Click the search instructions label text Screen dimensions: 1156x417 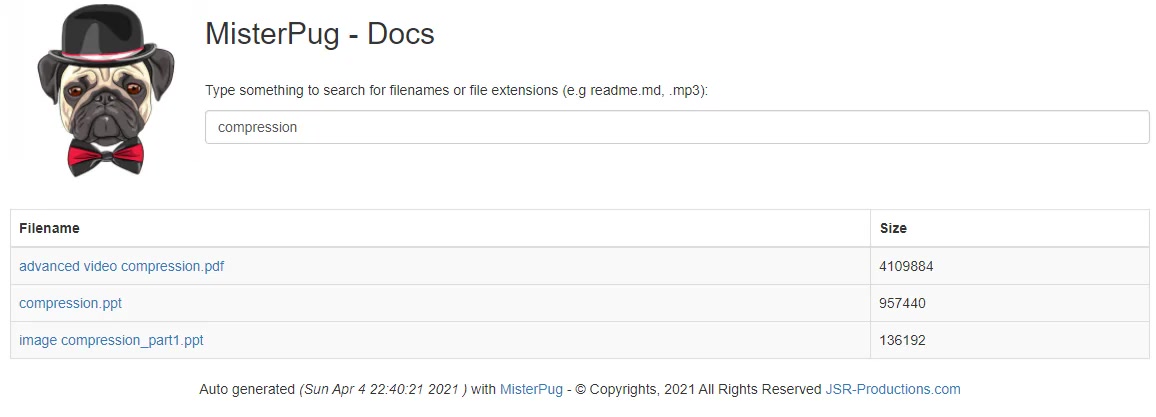(456, 91)
